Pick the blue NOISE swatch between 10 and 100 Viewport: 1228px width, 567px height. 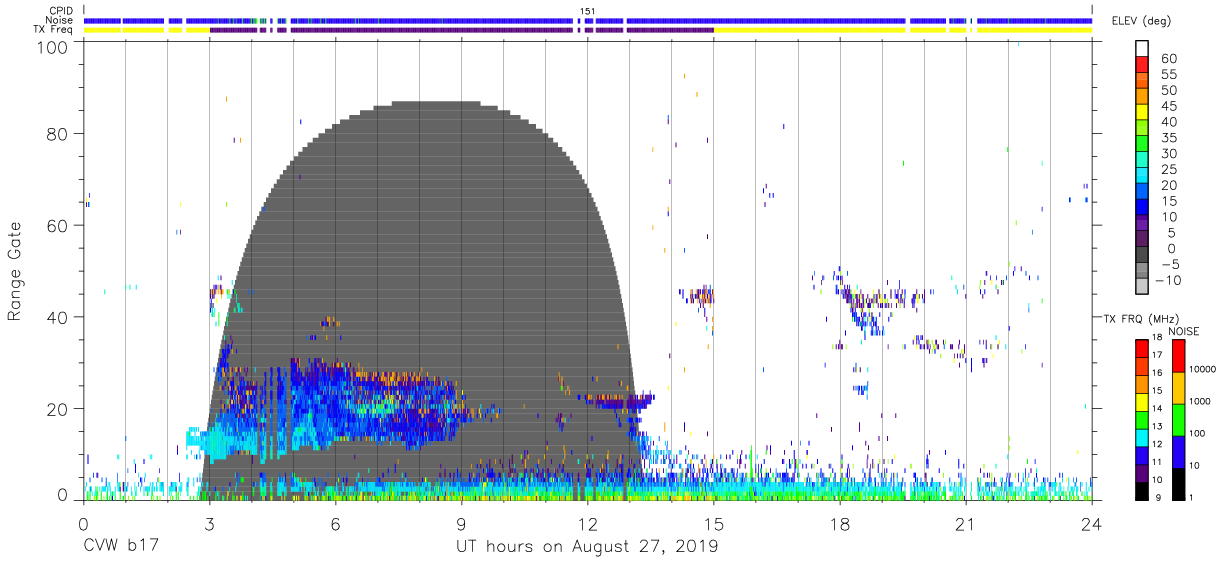point(1179,451)
